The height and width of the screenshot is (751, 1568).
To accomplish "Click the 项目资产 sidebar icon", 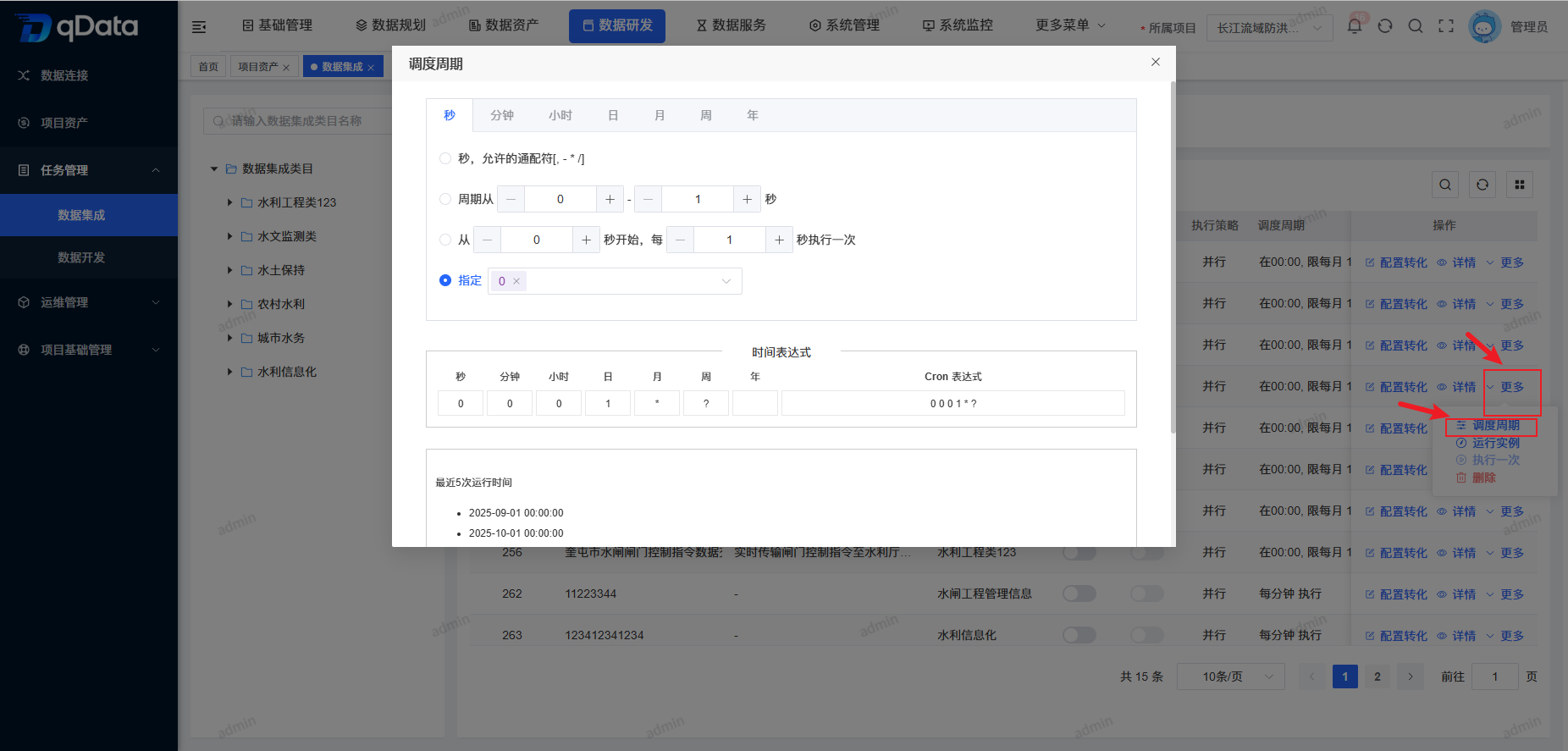I will coord(24,123).
